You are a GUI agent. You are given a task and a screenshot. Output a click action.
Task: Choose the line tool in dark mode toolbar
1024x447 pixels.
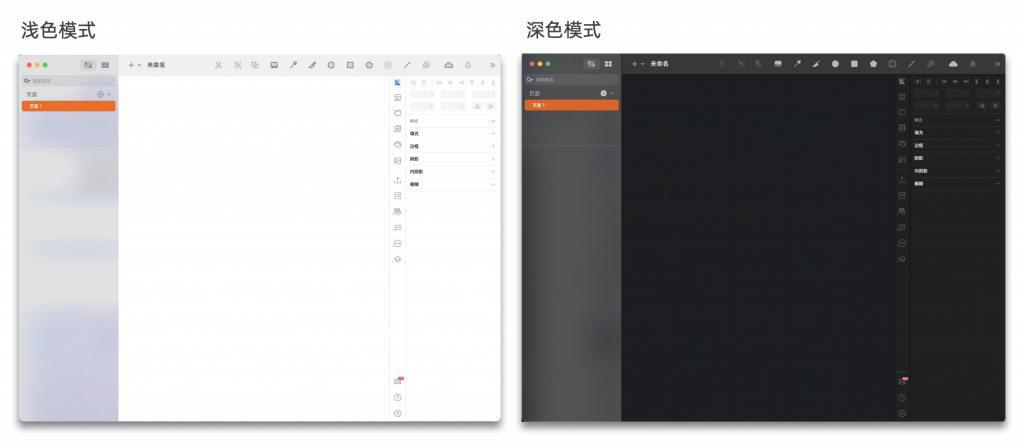[x=911, y=64]
